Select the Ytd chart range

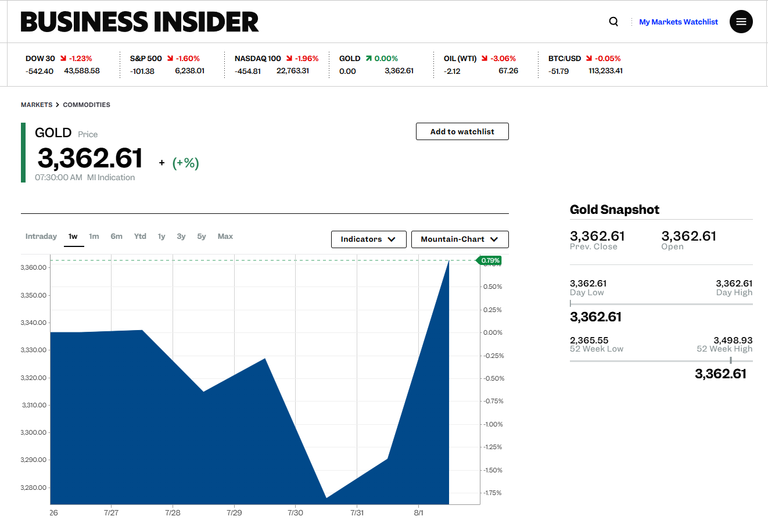(x=140, y=236)
